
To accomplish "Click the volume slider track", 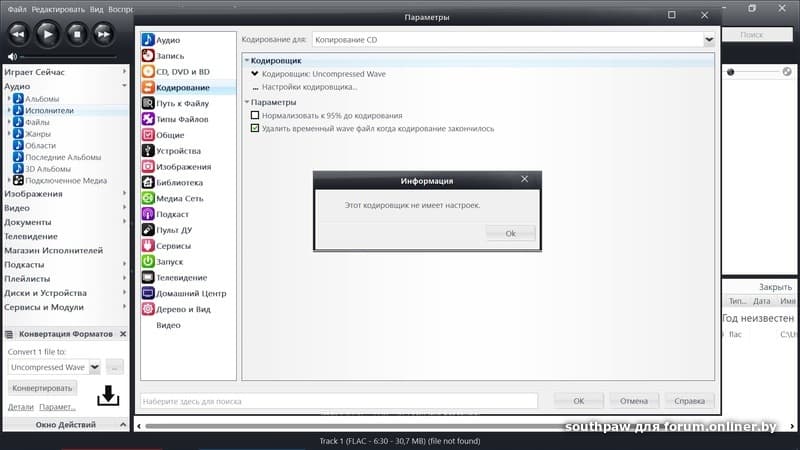I will pyautogui.click(x=68, y=57).
